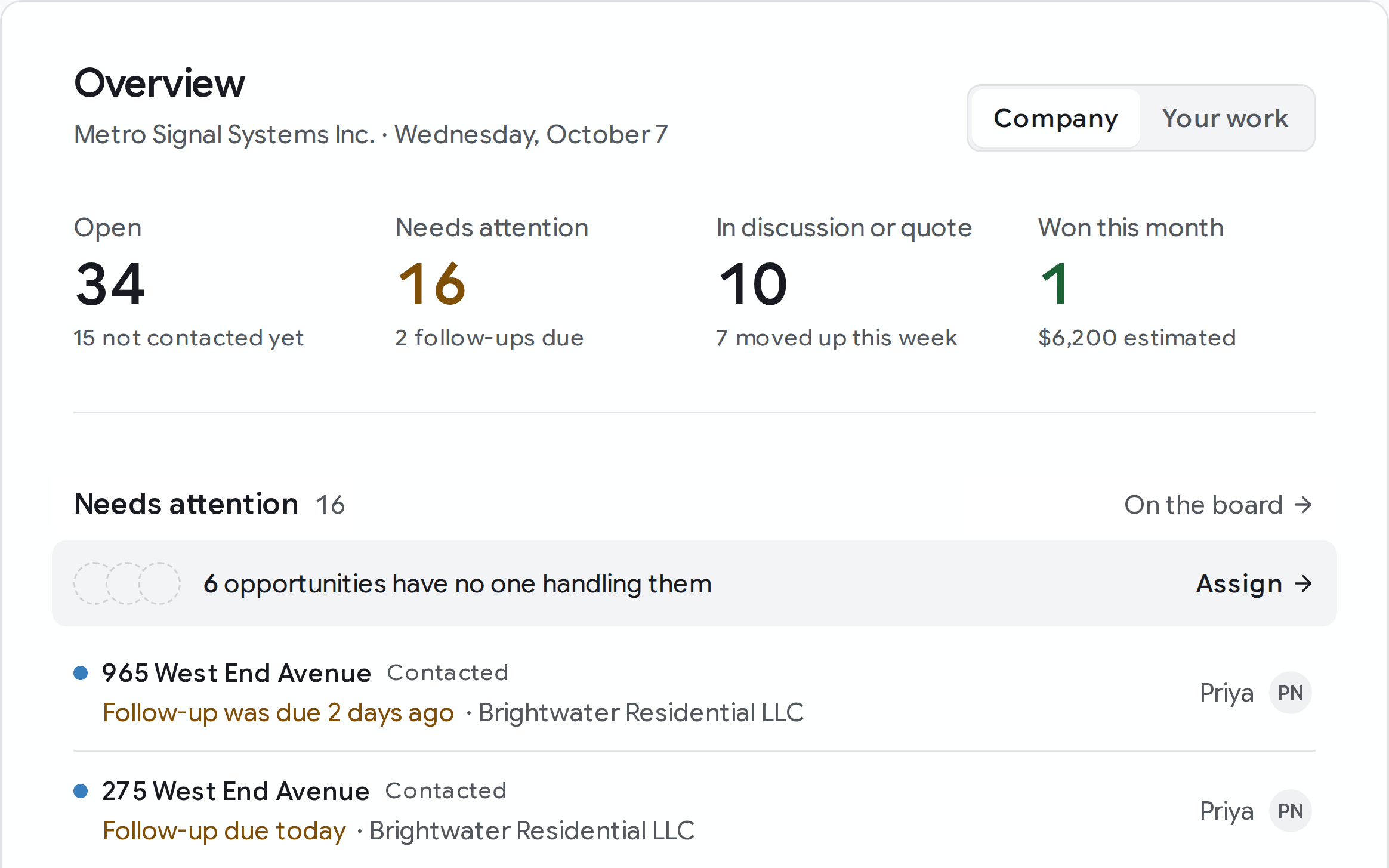Click blue status dot for 275 West End
This screenshot has width=1389, height=868.
tap(81, 791)
